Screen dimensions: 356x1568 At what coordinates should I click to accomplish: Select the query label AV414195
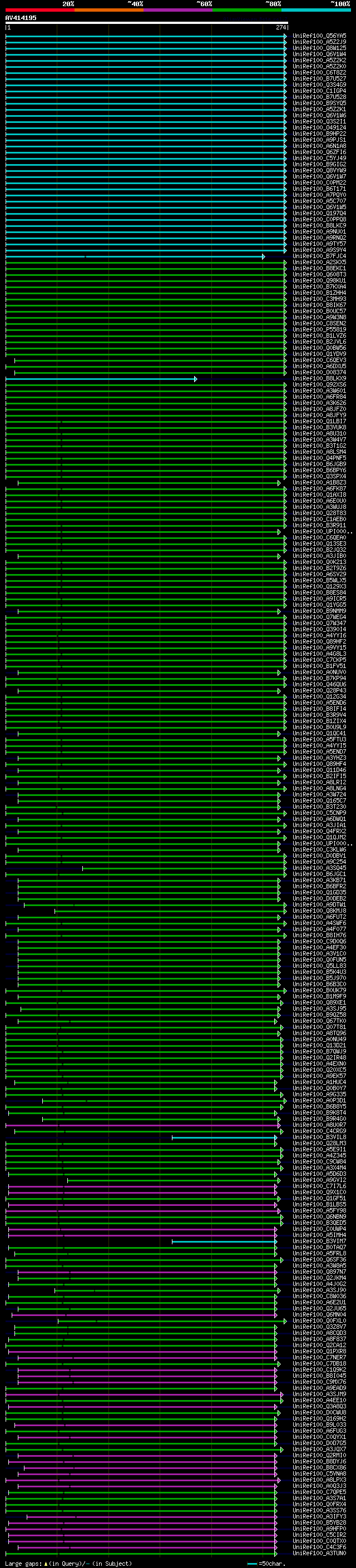21,18
